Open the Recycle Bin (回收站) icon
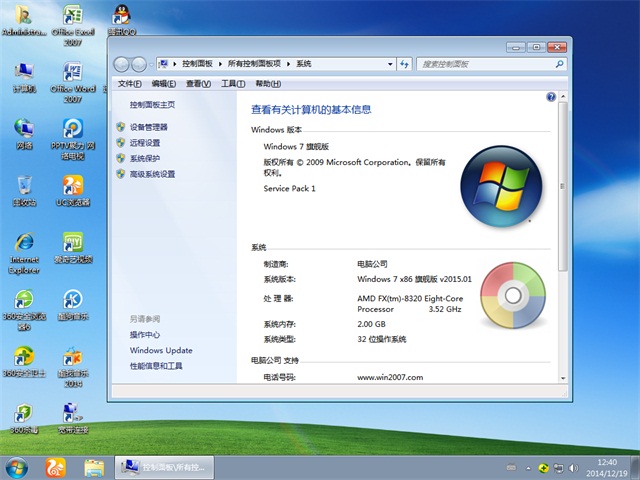The image size is (640, 480). click(x=23, y=187)
